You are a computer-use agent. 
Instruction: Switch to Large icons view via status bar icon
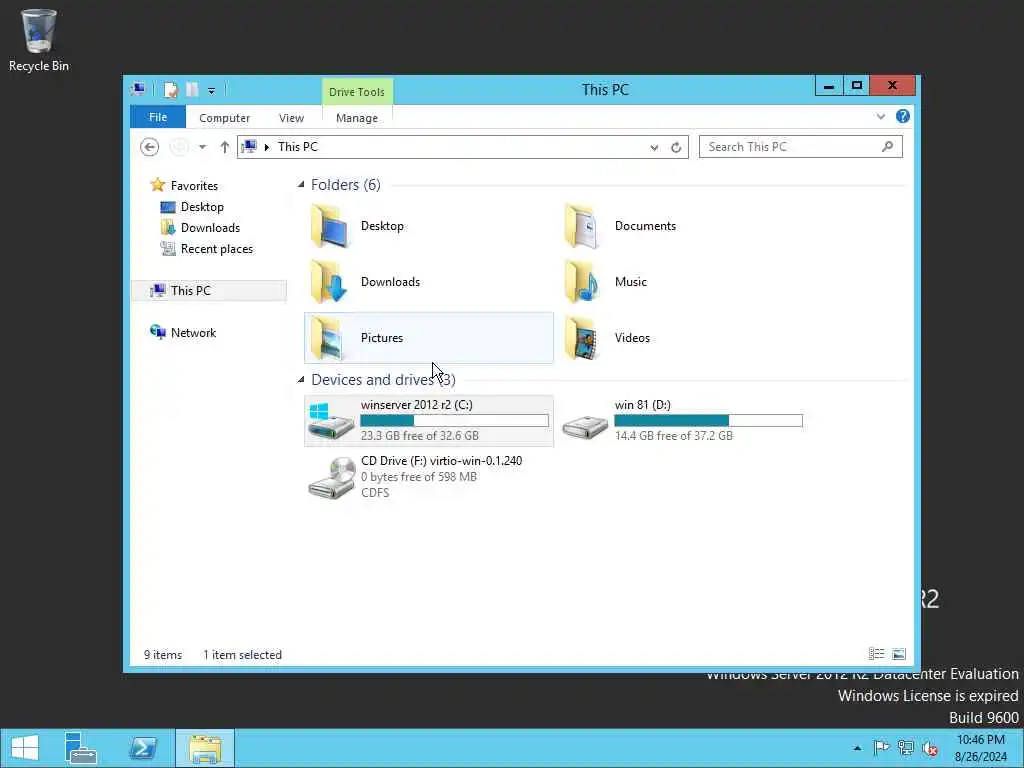coord(899,654)
